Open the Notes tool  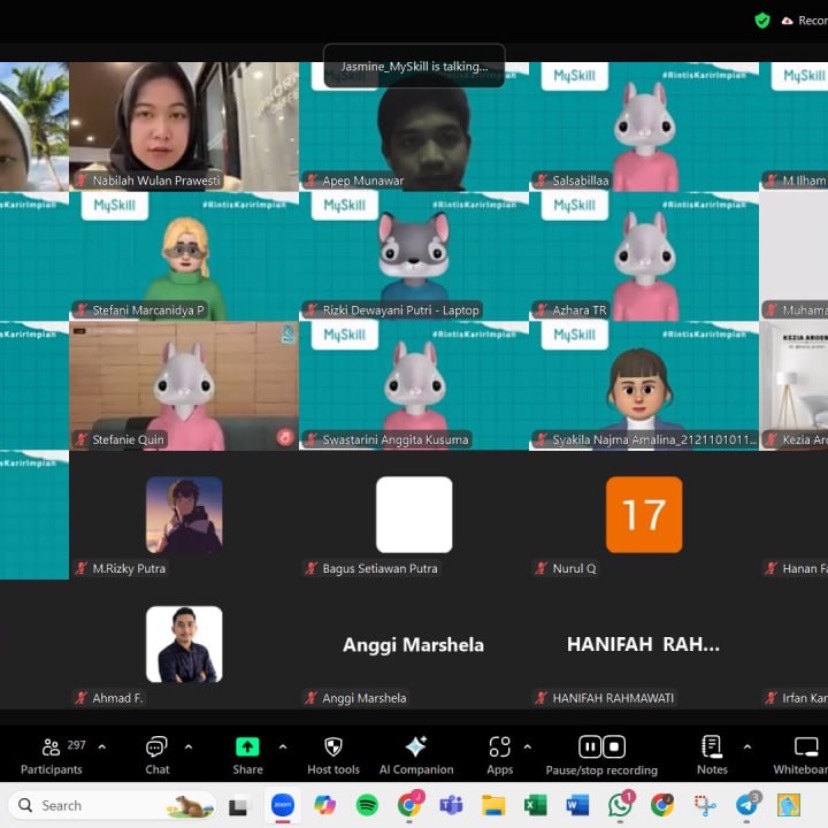point(712,755)
